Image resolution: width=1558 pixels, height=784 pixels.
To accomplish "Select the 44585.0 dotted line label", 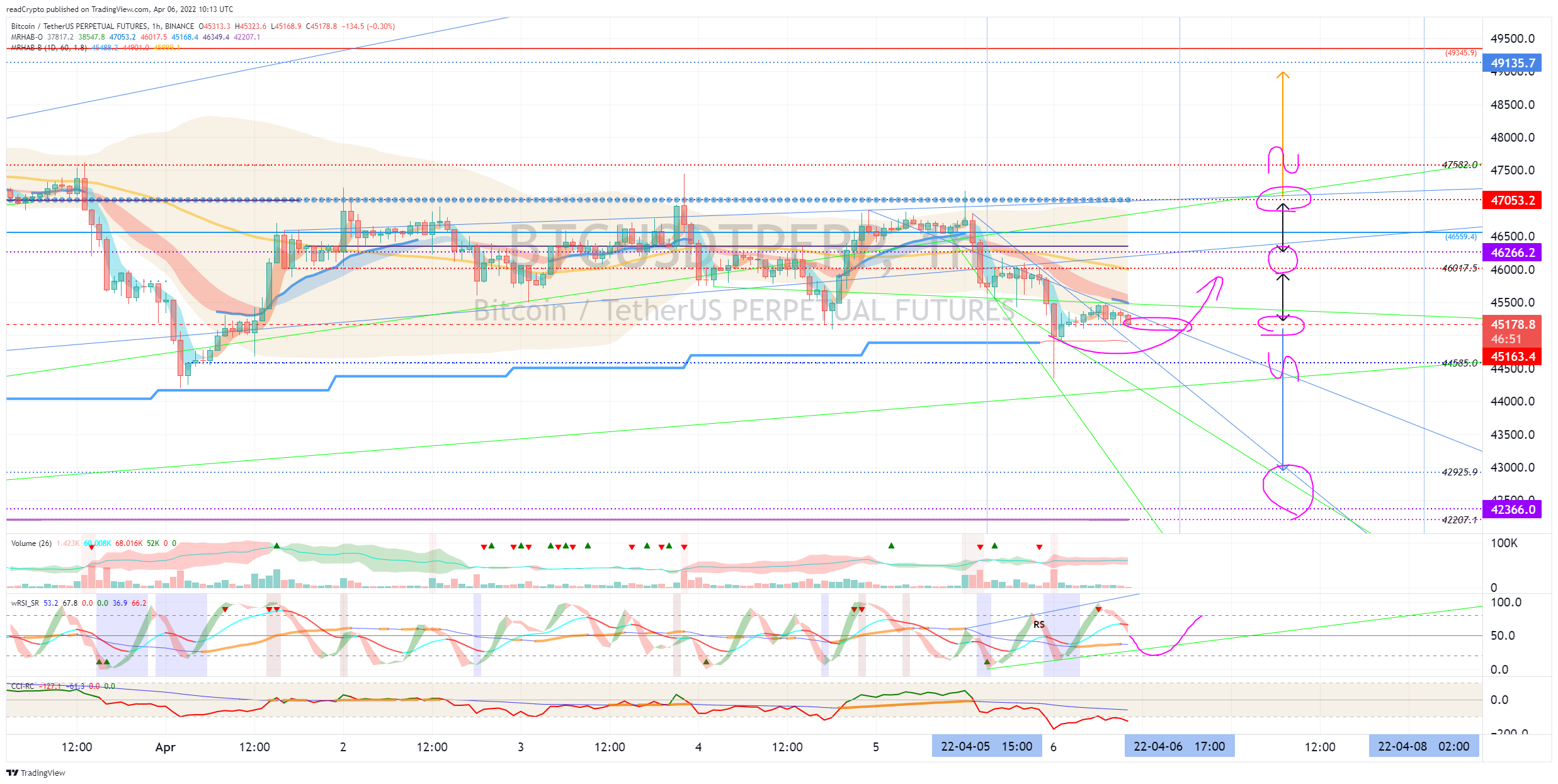I will click(1460, 363).
